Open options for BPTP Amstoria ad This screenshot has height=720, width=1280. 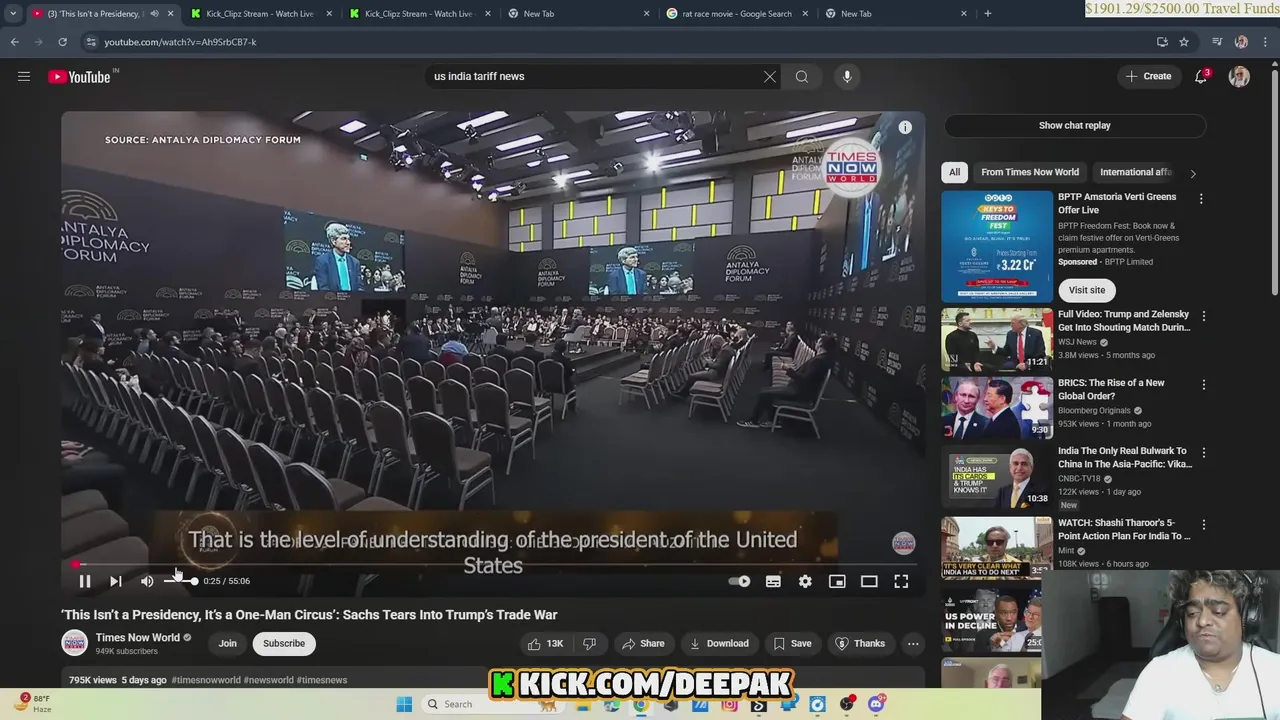[1201, 199]
